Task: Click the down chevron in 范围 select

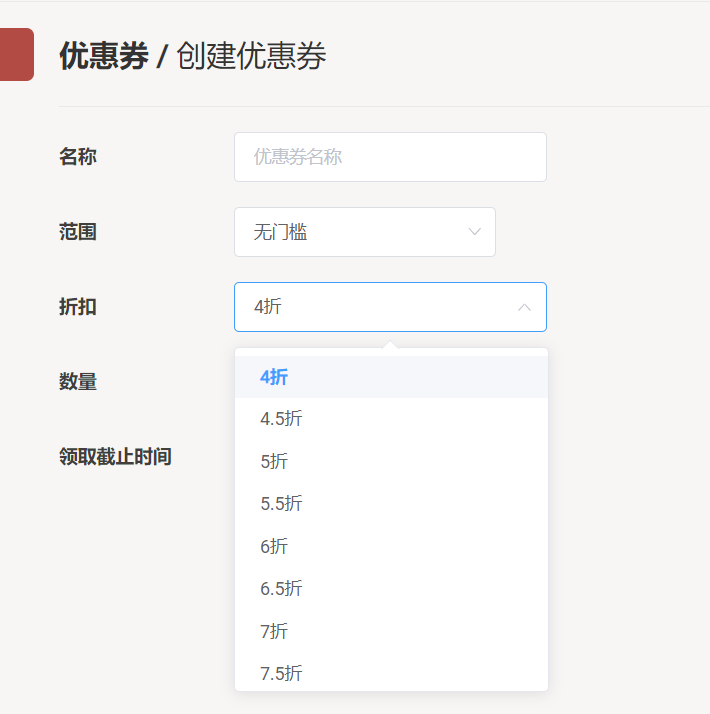Action: pyautogui.click(x=474, y=232)
